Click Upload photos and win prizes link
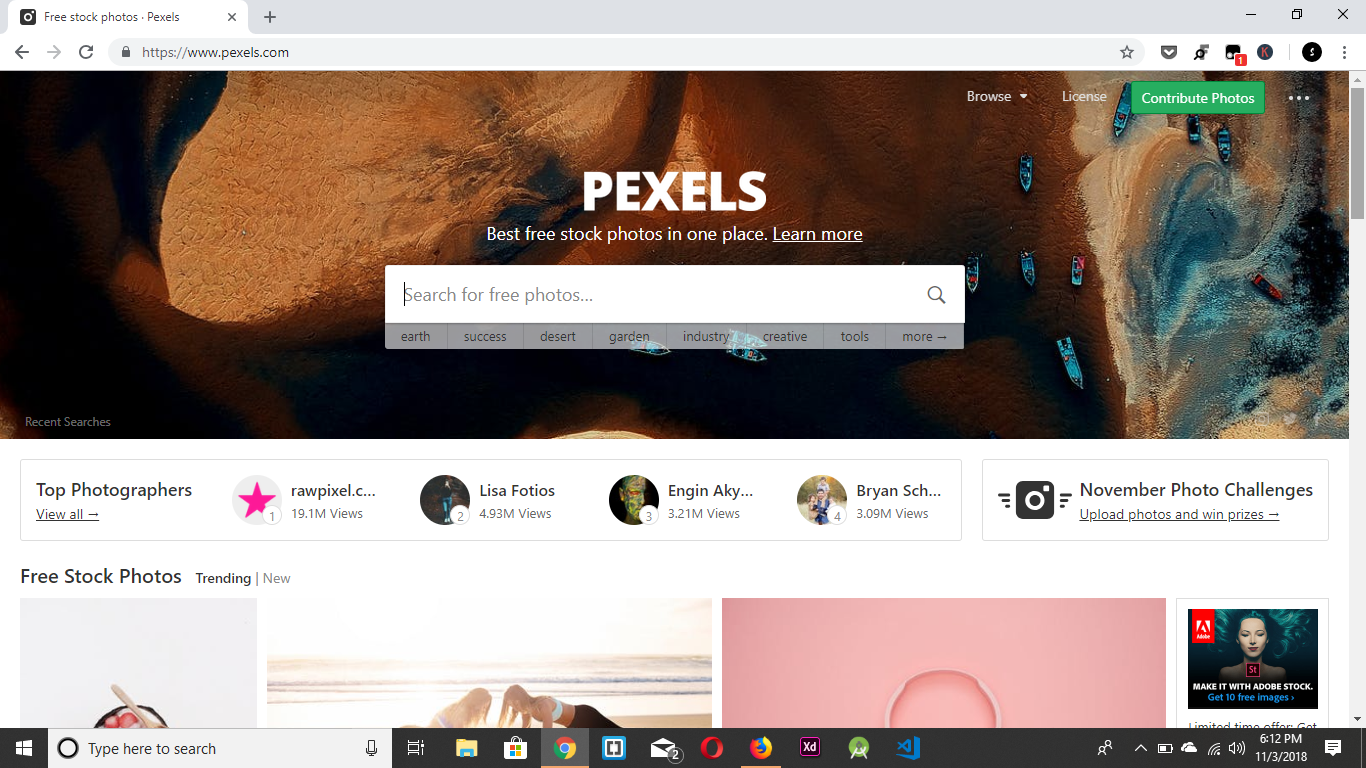 1179,514
